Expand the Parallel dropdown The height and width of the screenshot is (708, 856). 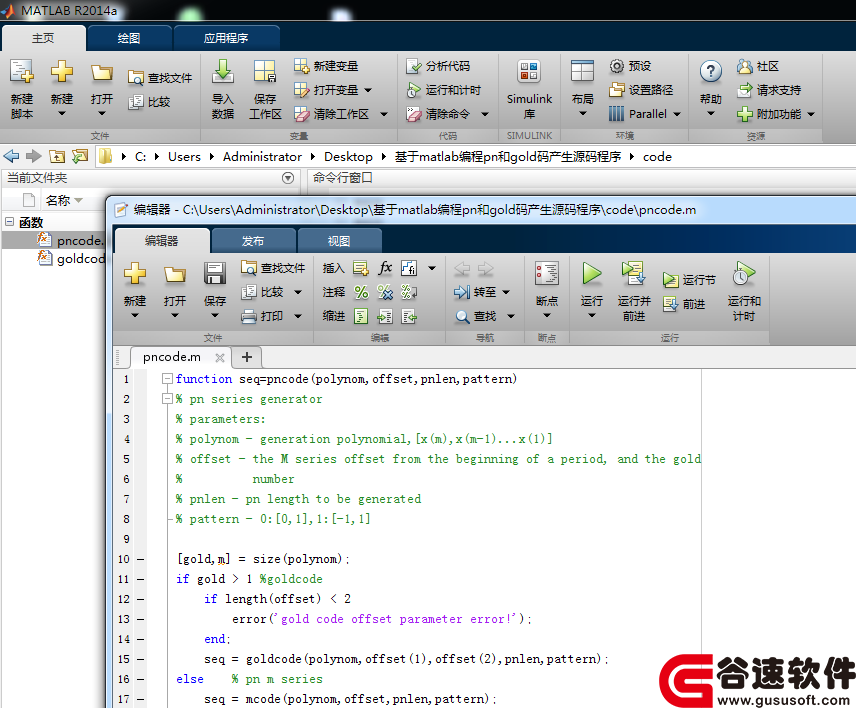point(677,114)
